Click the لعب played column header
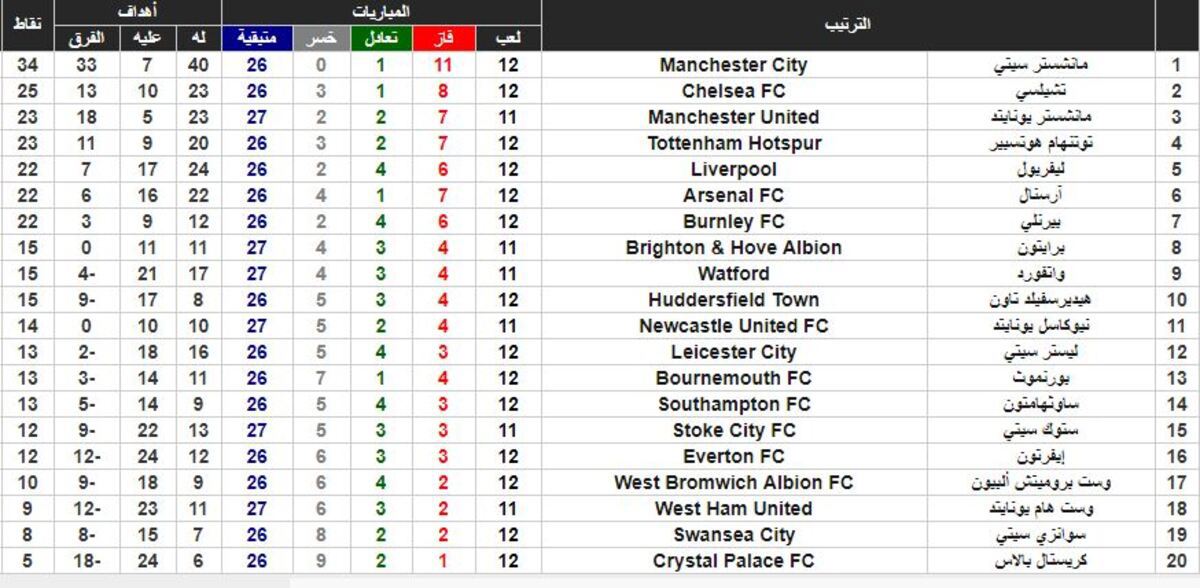1200x588 pixels. [508, 39]
